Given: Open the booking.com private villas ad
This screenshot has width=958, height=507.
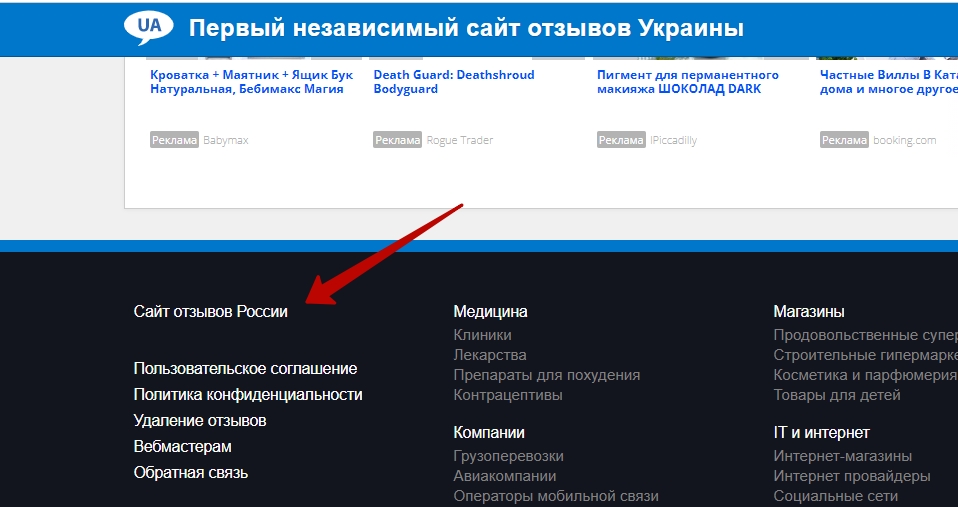Looking at the screenshot, I should [x=888, y=82].
